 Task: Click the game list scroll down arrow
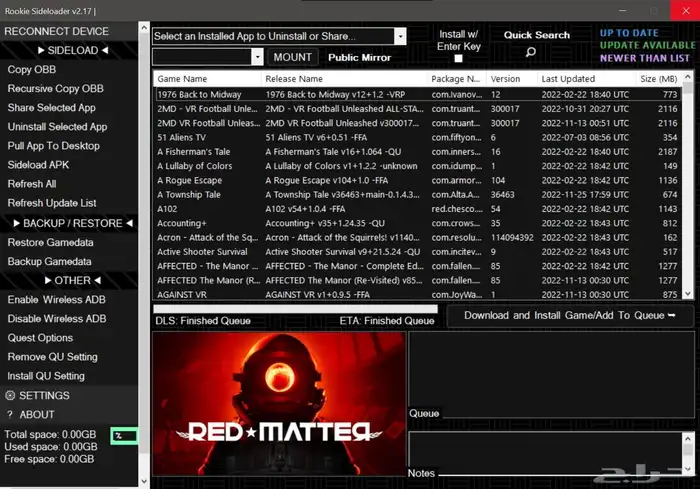click(x=688, y=293)
